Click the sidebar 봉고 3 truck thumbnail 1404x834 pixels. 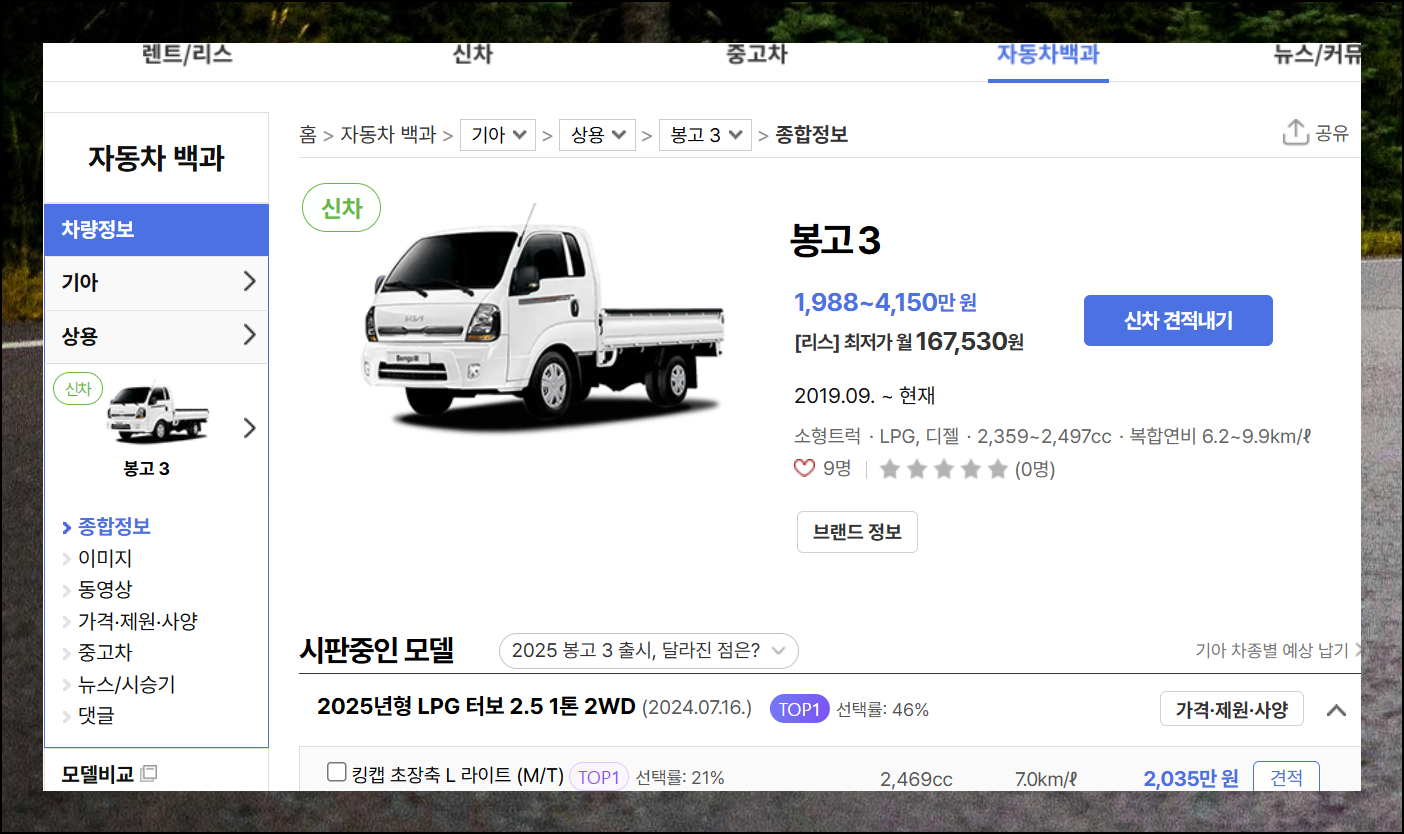(158, 412)
